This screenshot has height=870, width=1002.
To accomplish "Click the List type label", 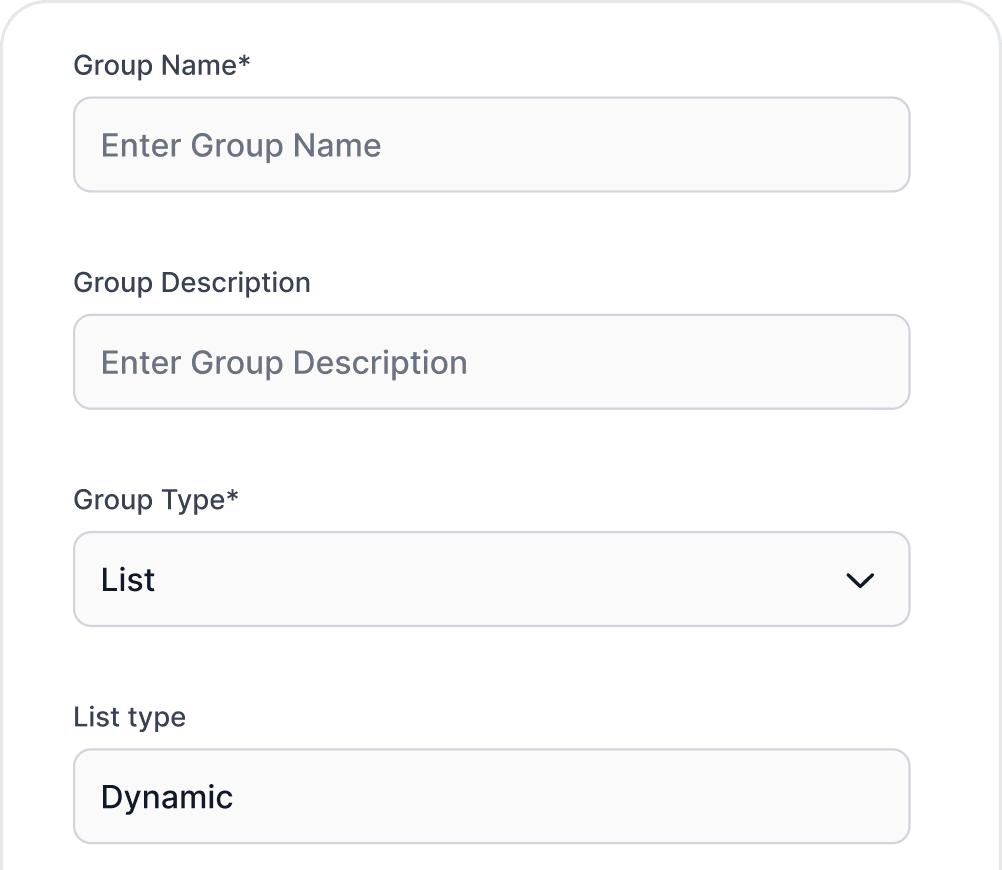I will 129,716.
